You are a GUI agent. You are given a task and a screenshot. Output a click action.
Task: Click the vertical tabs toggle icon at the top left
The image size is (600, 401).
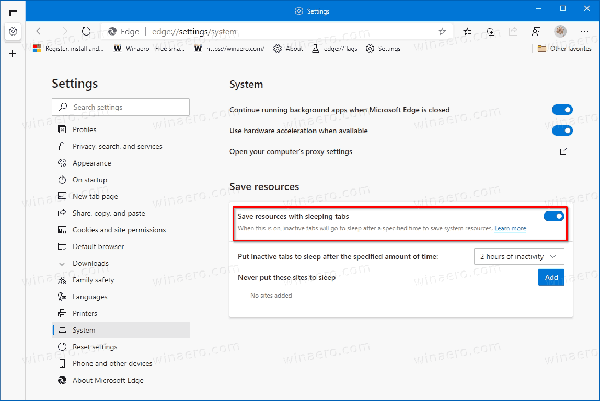tap(13, 12)
